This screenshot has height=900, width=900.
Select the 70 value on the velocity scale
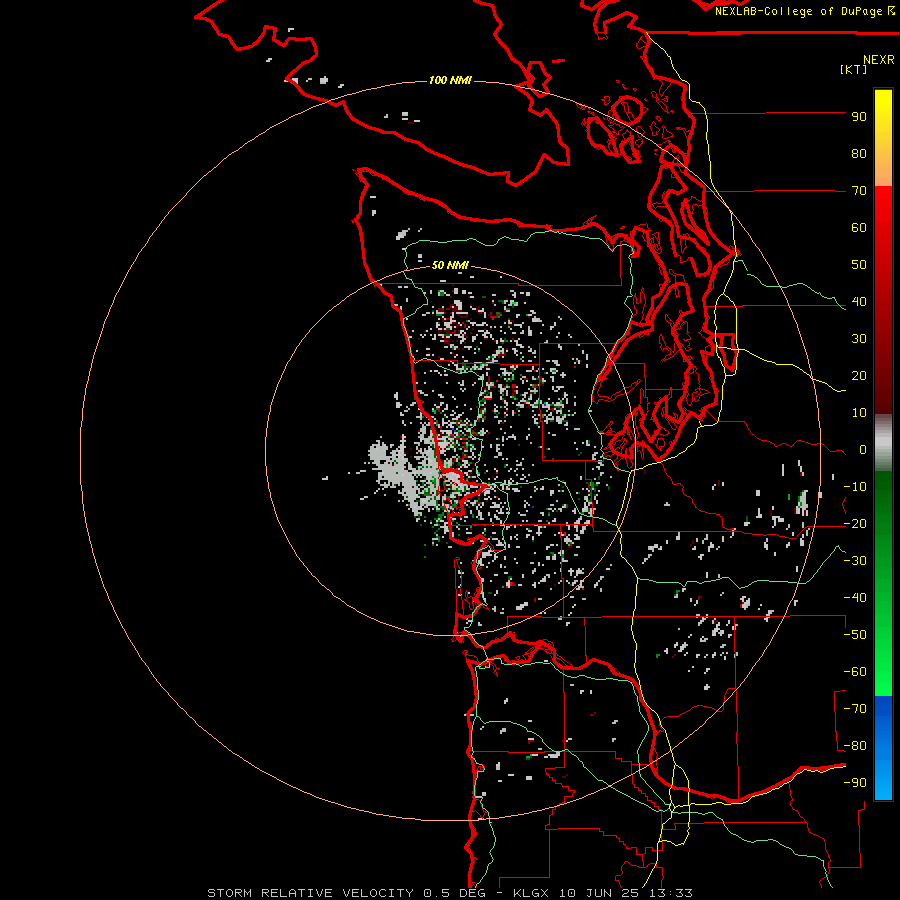click(859, 191)
